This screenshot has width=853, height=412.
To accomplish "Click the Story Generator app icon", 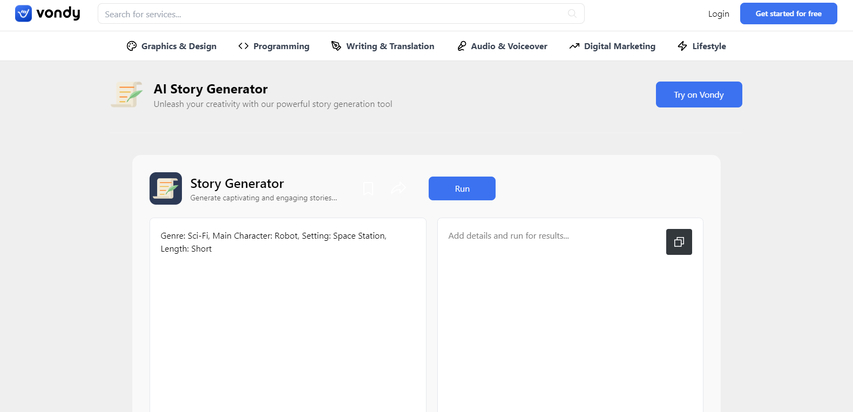I will pyautogui.click(x=165, y=188).
